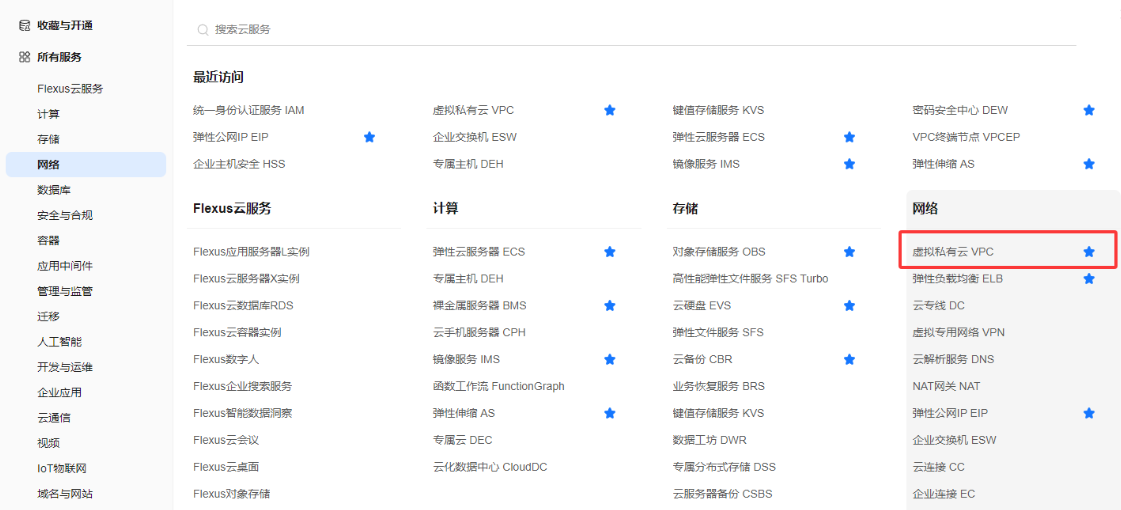Viewport: 1121px width, 510px height.
Task: Select 应用中间件 sidebar category
Action: coord(65,265)
